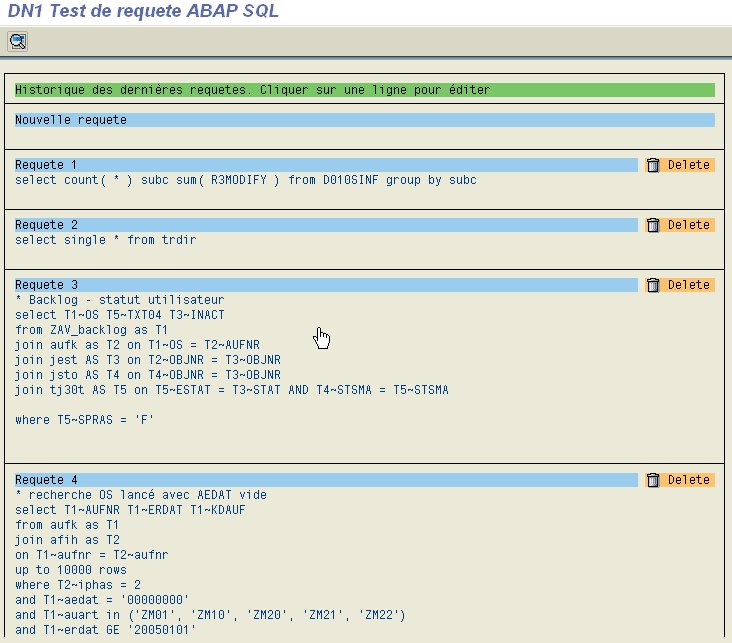
Task: Click the 'where T5~SPRAS = 'F'' line
Action: [84, 420]
